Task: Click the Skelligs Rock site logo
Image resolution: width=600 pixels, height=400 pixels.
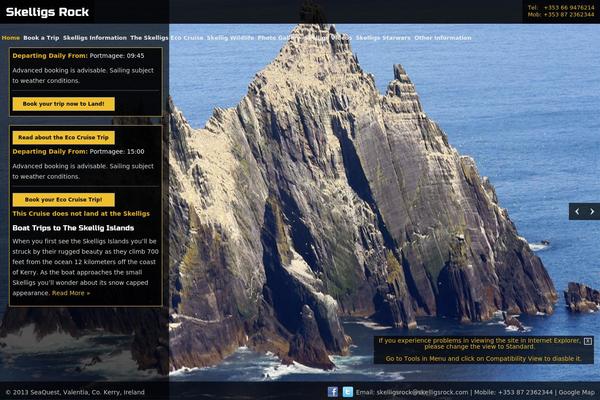Action: pos(47,12)
